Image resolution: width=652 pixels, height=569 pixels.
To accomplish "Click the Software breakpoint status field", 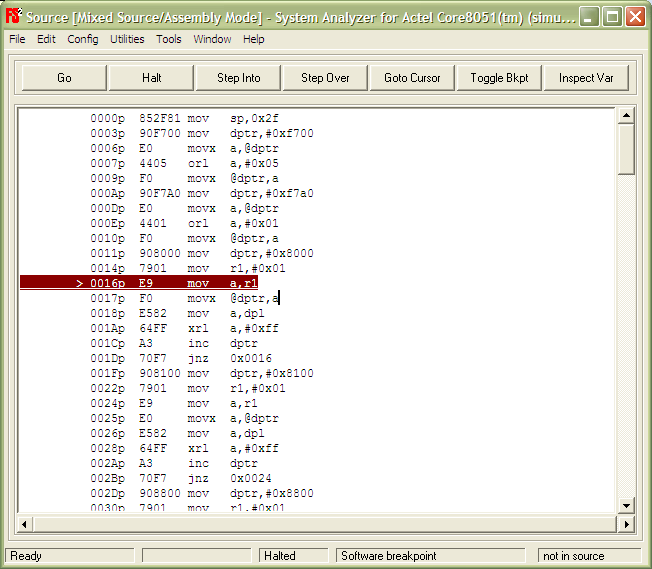I will pos(430,556).
